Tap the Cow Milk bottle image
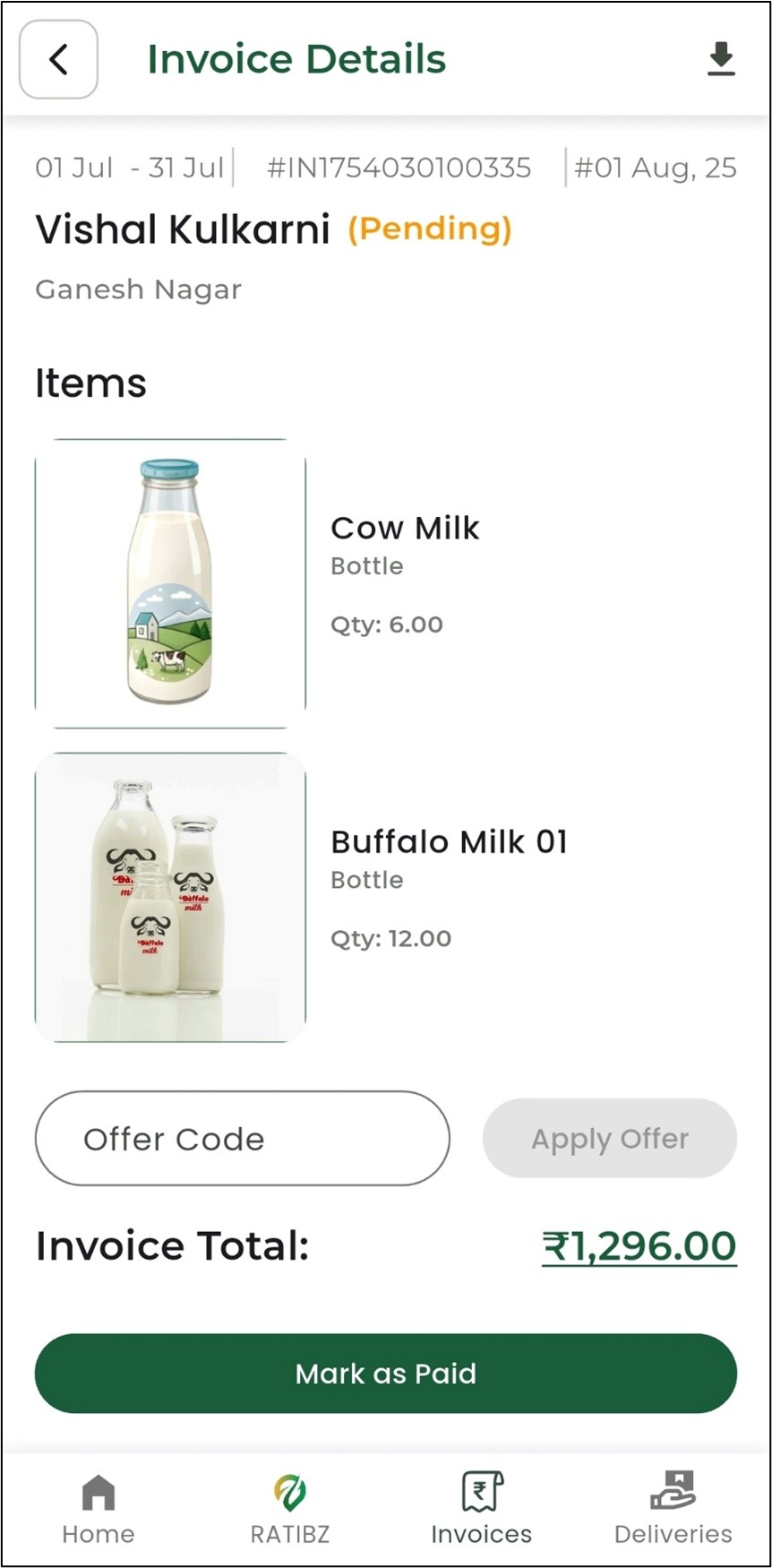 point(170,582)
